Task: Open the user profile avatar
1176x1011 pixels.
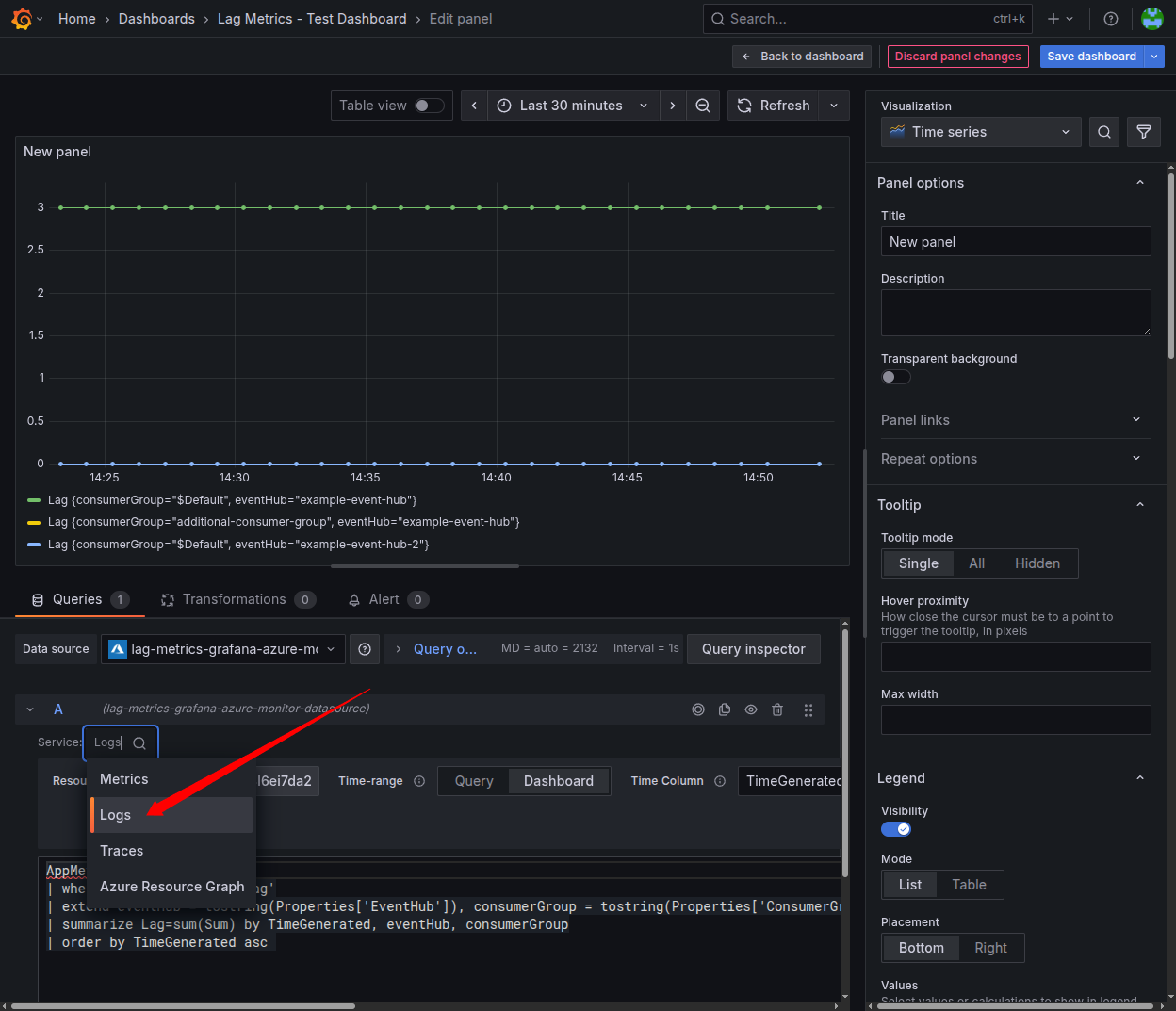Action: click(x=1151, y=19)
